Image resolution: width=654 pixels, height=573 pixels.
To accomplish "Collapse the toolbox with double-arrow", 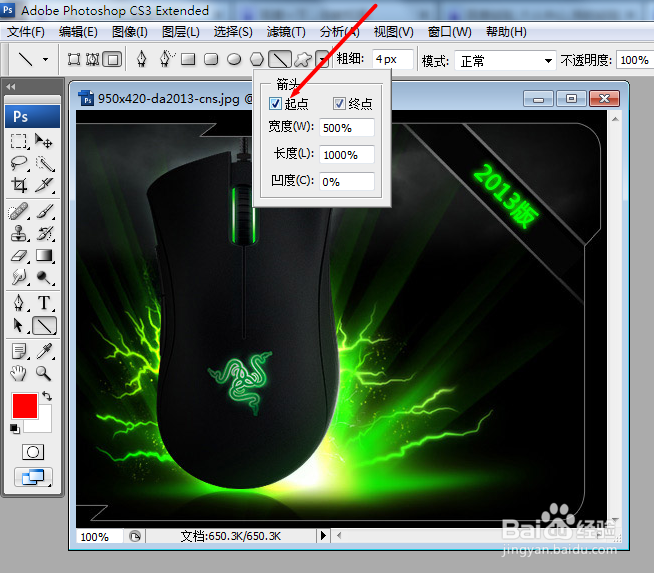I will coord(10,87).
